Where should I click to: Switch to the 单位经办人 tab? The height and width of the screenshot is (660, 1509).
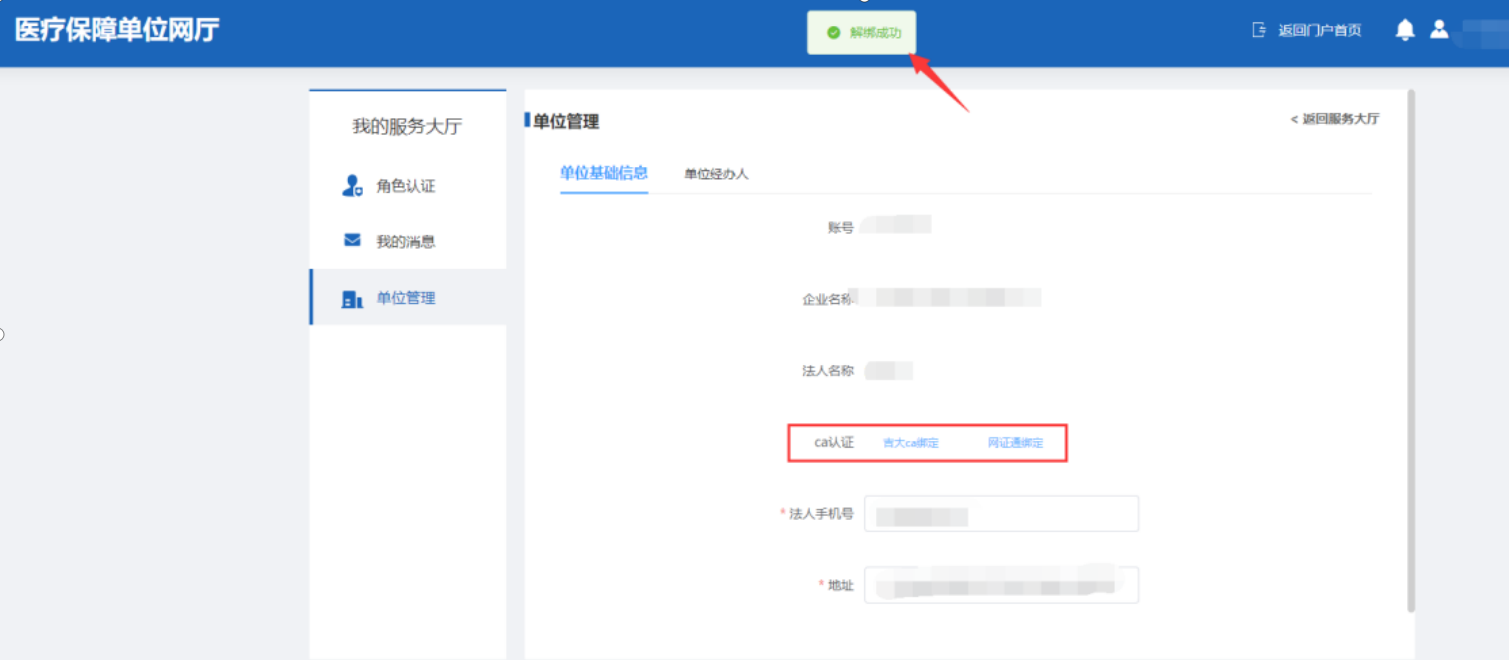point(716,174)
